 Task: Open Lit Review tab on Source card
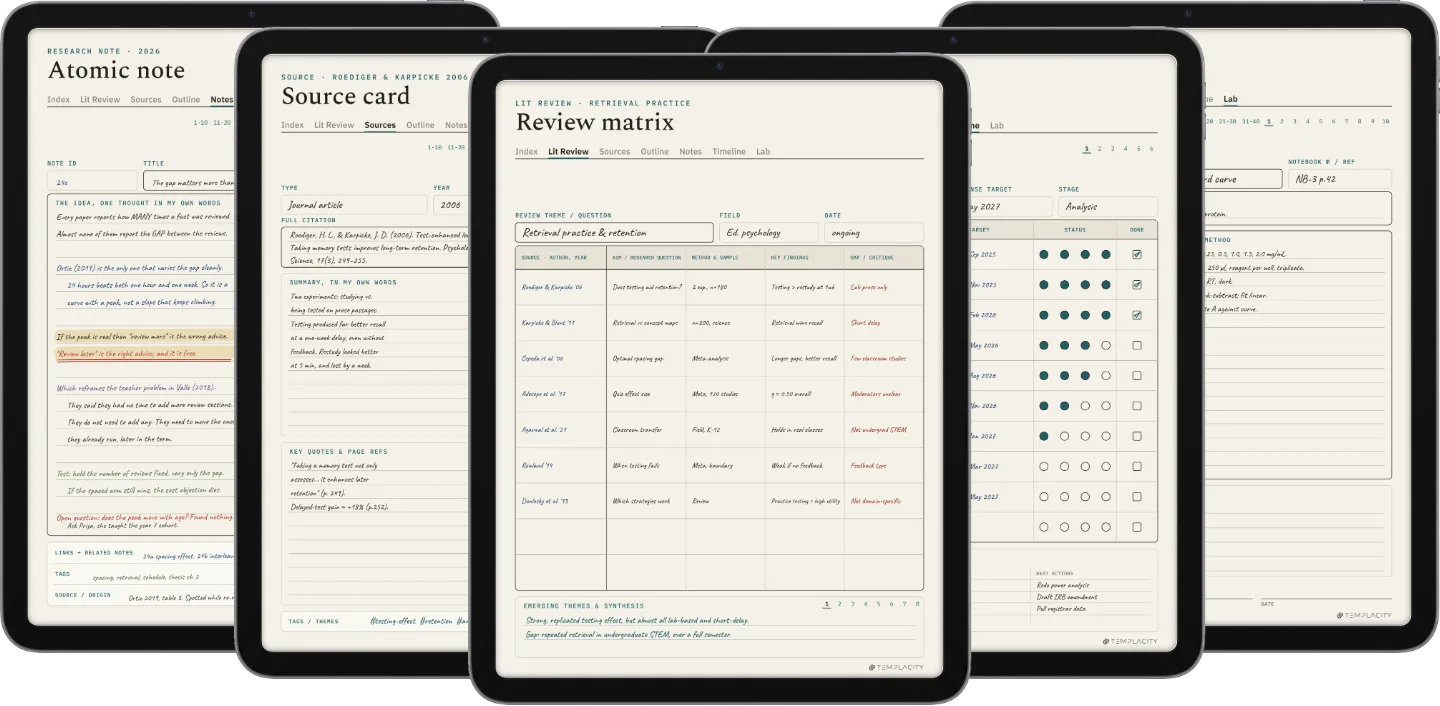coord(334,125)
